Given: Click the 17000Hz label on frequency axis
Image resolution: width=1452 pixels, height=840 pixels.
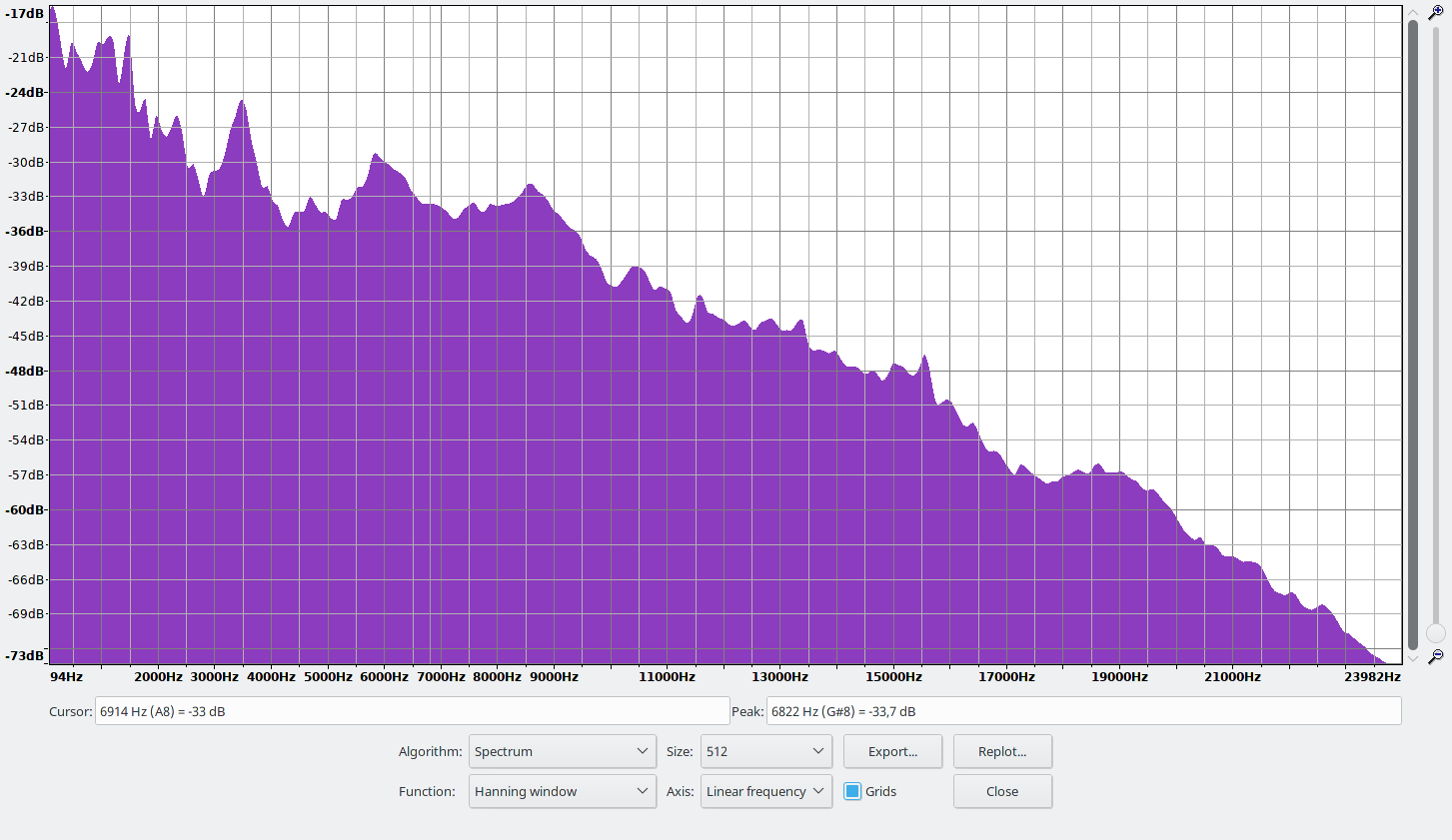Looking at the screenshot, I should 1006,676.
